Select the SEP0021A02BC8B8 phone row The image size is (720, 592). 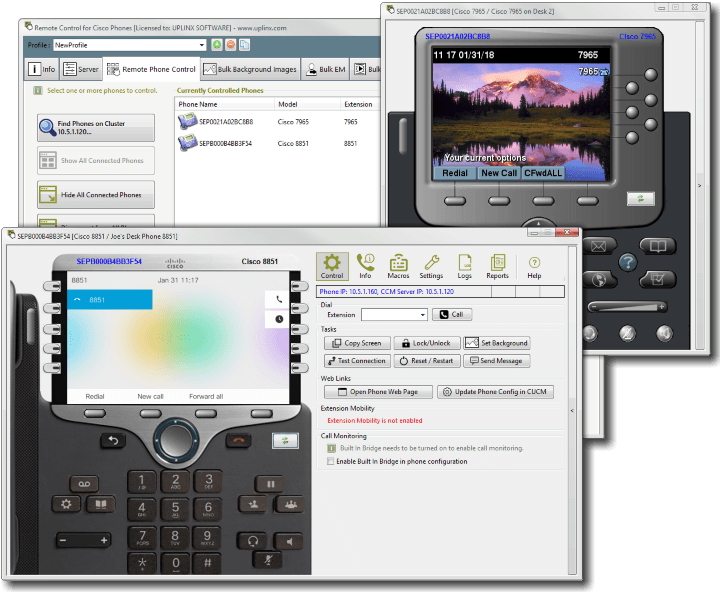coord(277,122)
